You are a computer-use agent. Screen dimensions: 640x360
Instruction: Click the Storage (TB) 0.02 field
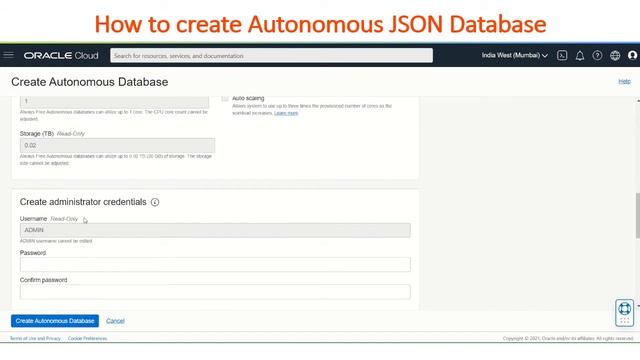coord(118,145)
